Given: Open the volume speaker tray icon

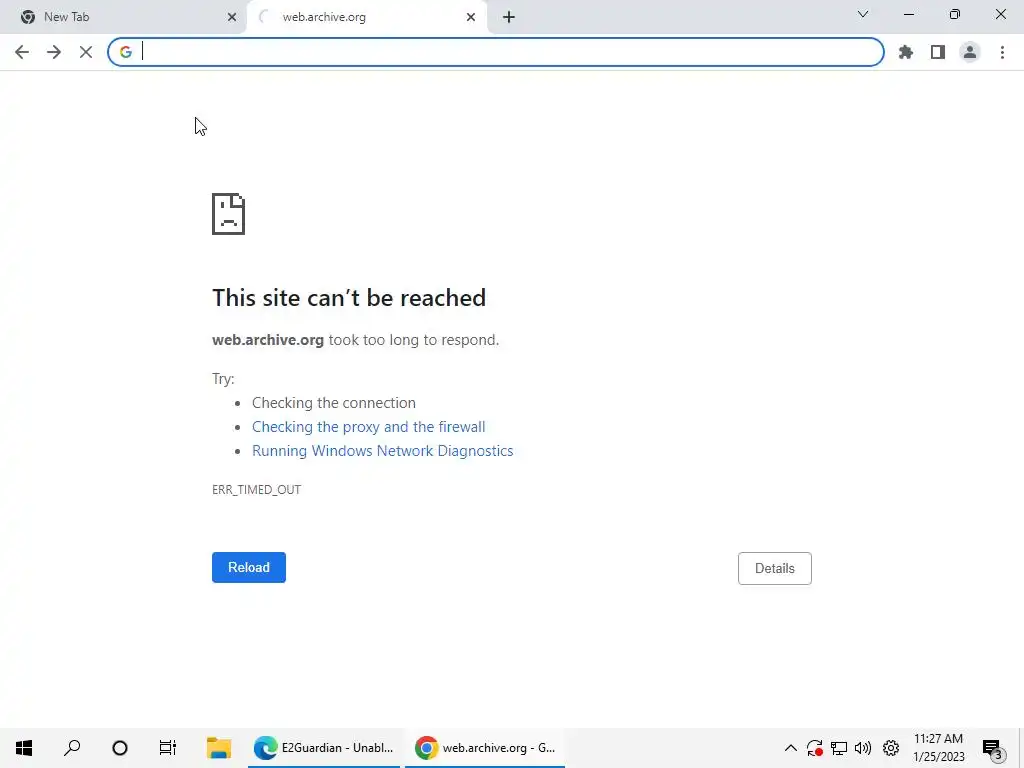Looking at the screenshot, I should pyautogui.click(x=863, y=748).
